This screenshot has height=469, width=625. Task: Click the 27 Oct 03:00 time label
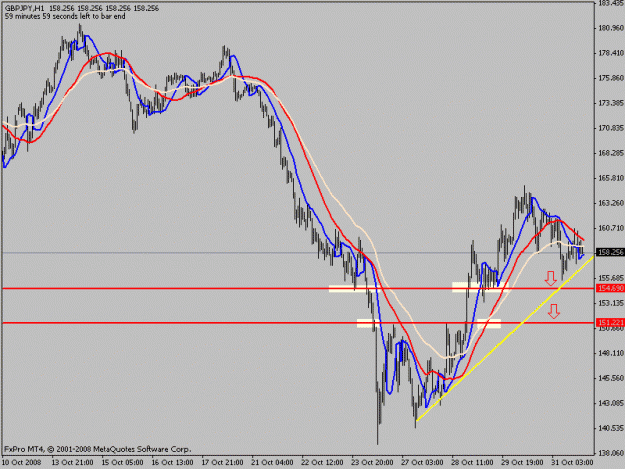[423, 462]
